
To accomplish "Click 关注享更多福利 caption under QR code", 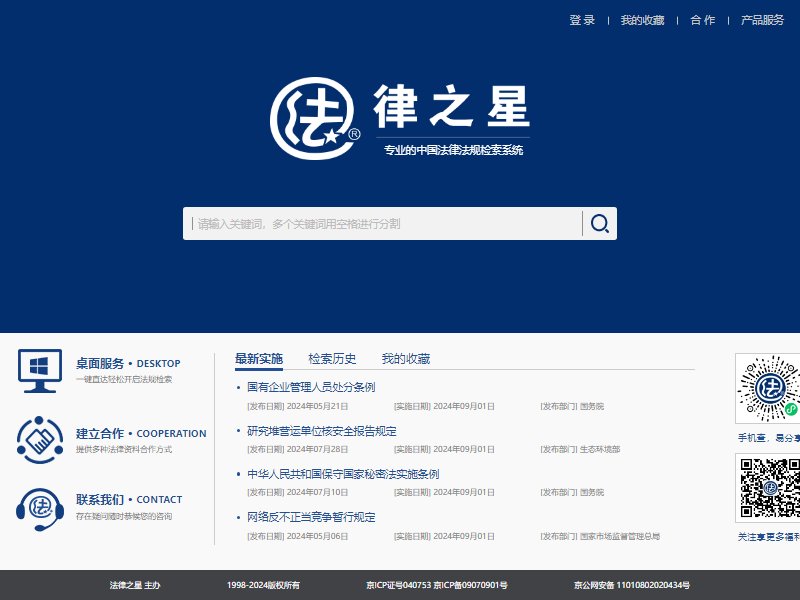I will (769, 537).
